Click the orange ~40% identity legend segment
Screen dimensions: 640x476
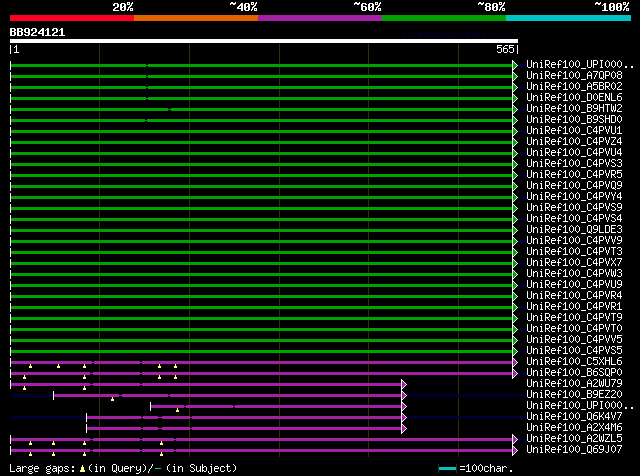(195, 18)
